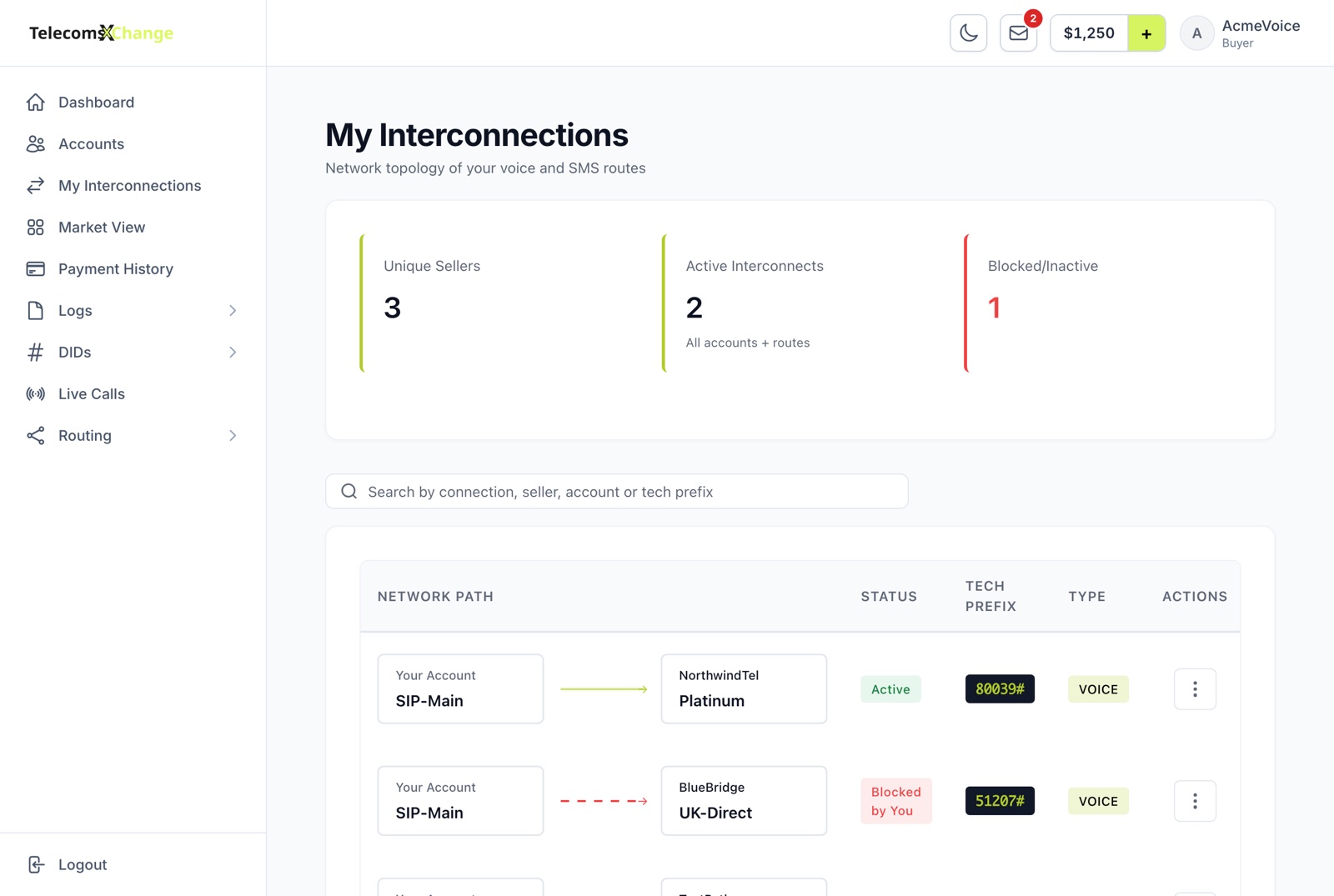Click the Logout door icon
Image resolution: width=1334 pixels, height=896 pixels.
tap(35, 864)
